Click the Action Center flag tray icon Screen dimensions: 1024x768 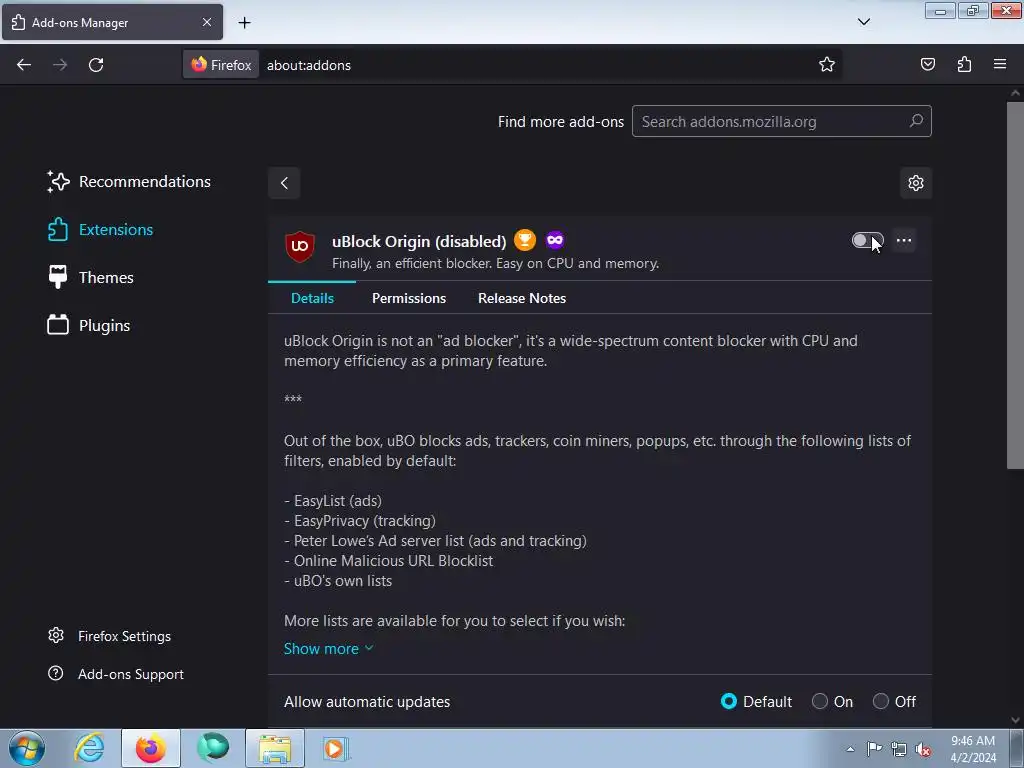click(874, 749)
